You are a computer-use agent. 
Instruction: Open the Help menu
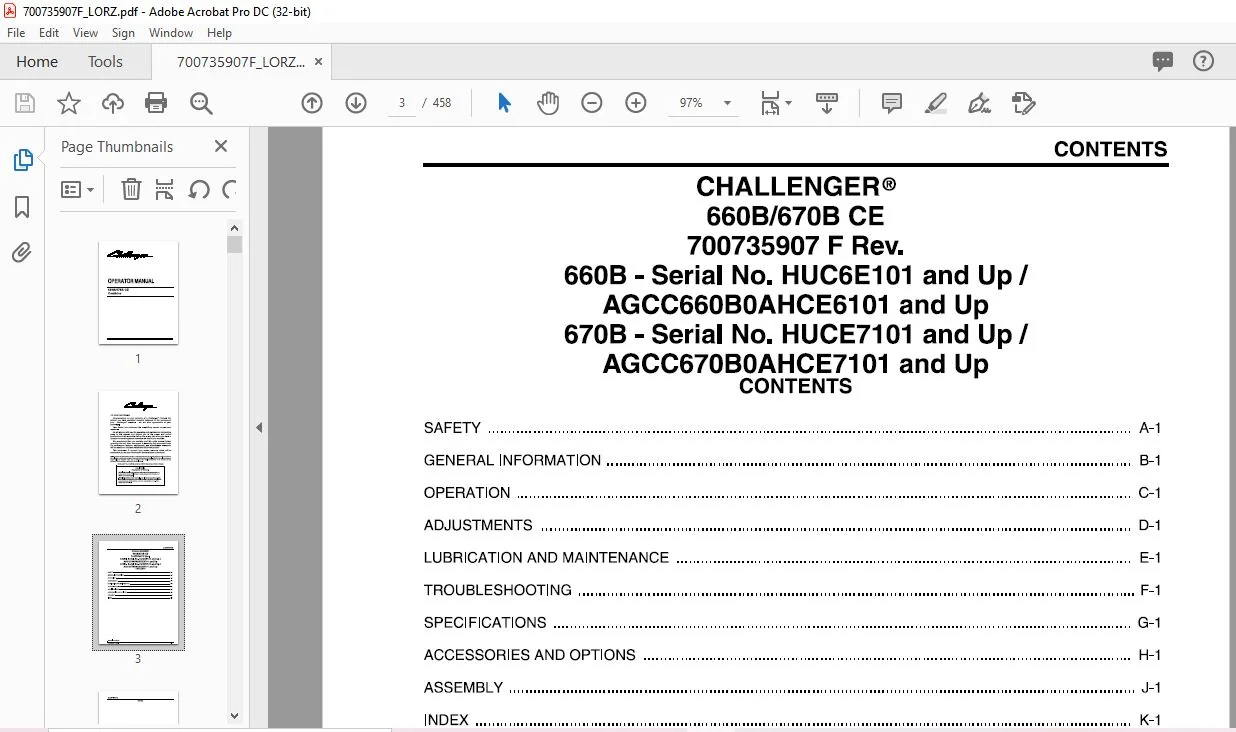coord(219,33)
